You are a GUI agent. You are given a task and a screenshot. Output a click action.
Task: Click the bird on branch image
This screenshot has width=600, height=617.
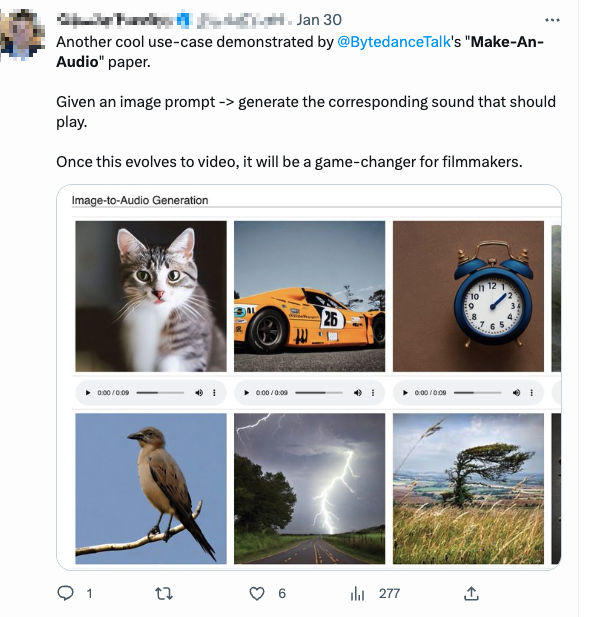pyautogui.click(x=151, y=488)
